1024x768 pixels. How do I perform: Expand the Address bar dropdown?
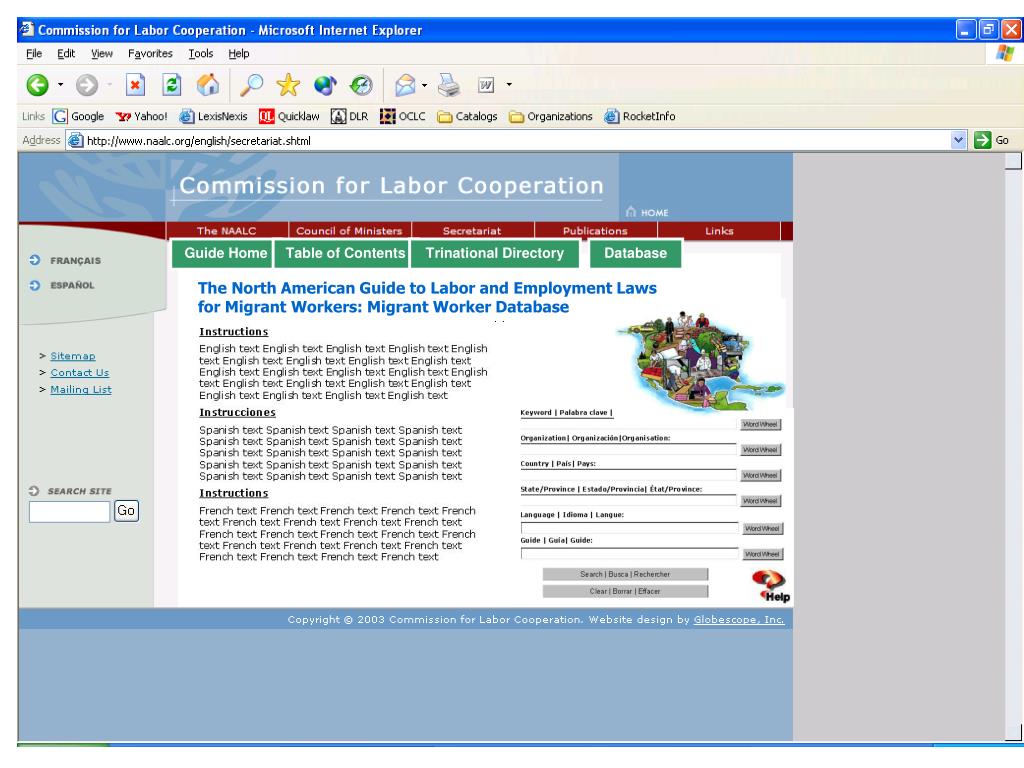point(958,140)
